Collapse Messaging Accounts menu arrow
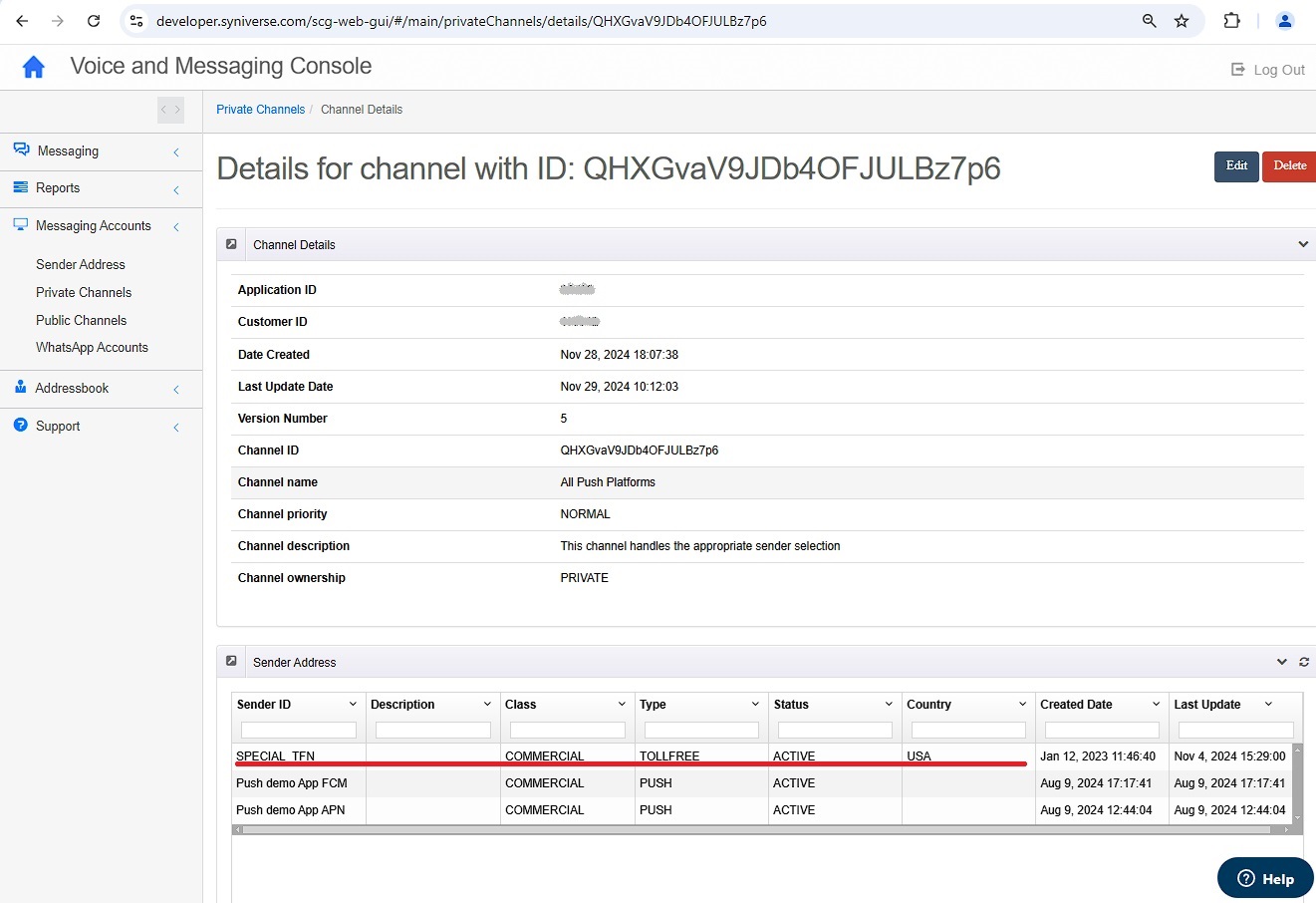1316x903 pixels. [x=176, y=227]
